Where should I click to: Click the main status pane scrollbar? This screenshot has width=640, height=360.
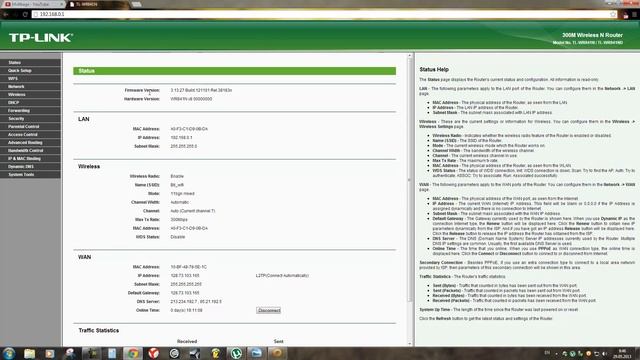click(410, 180)
